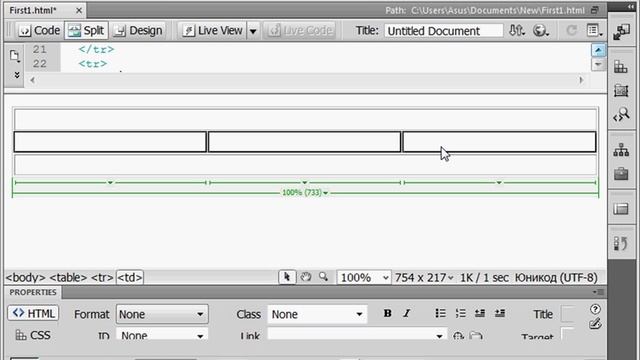Close the First1.html document tab
This screenshot has height=360, width=640.
pos(79,11)
